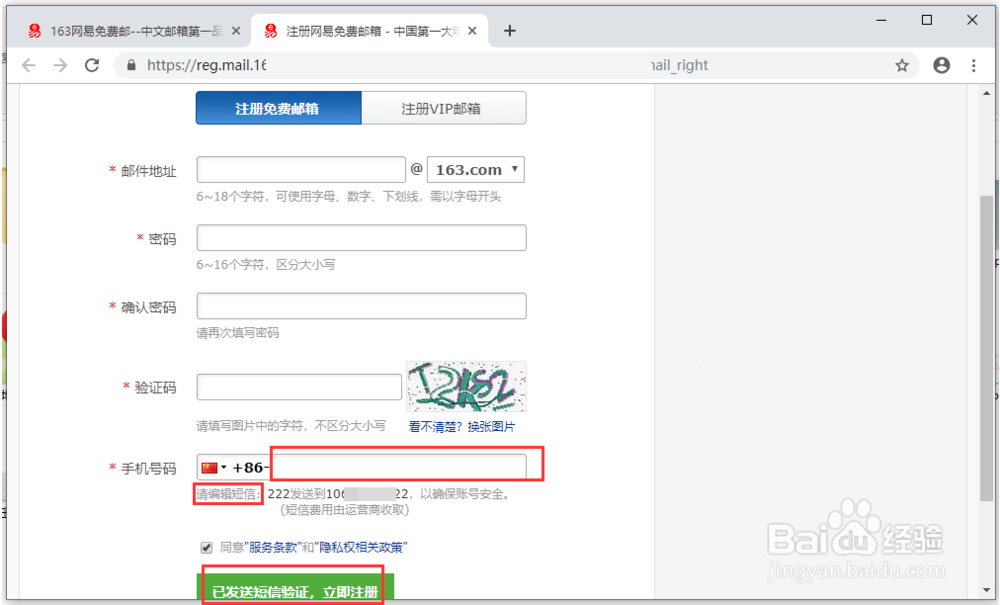This screenshot has height=605, width=1000.
Task: Click the hint 请填写图片中的字符,不区分大小写
Action: 291,425
